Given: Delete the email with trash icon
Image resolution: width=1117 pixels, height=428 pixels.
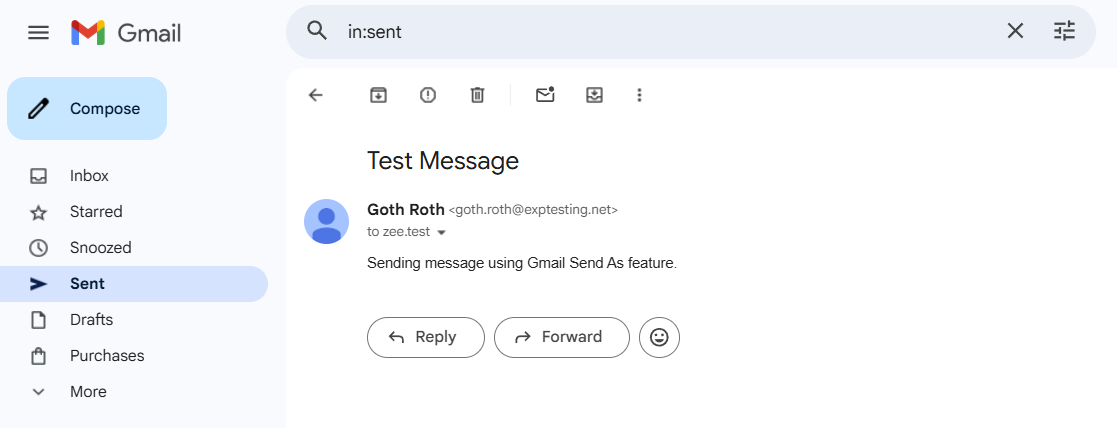Looking at the screenshot, I should (x=477, y=95).
